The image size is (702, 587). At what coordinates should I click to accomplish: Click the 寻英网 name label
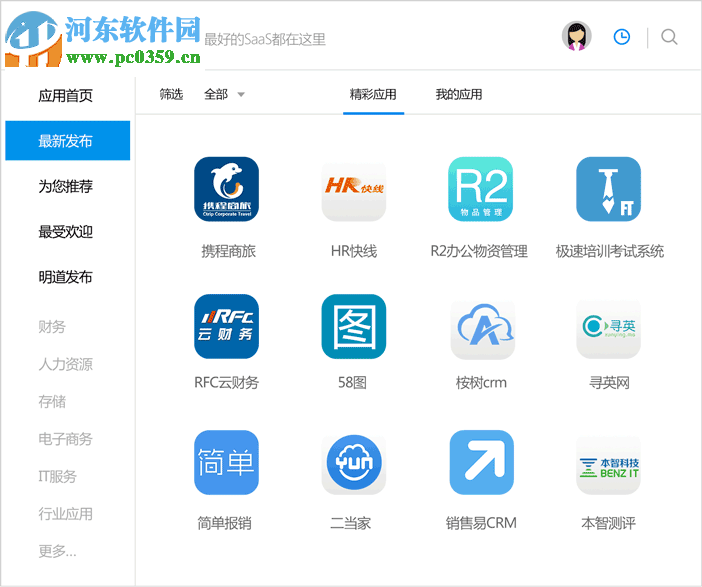pyautogui.click(x=609, y=383)
